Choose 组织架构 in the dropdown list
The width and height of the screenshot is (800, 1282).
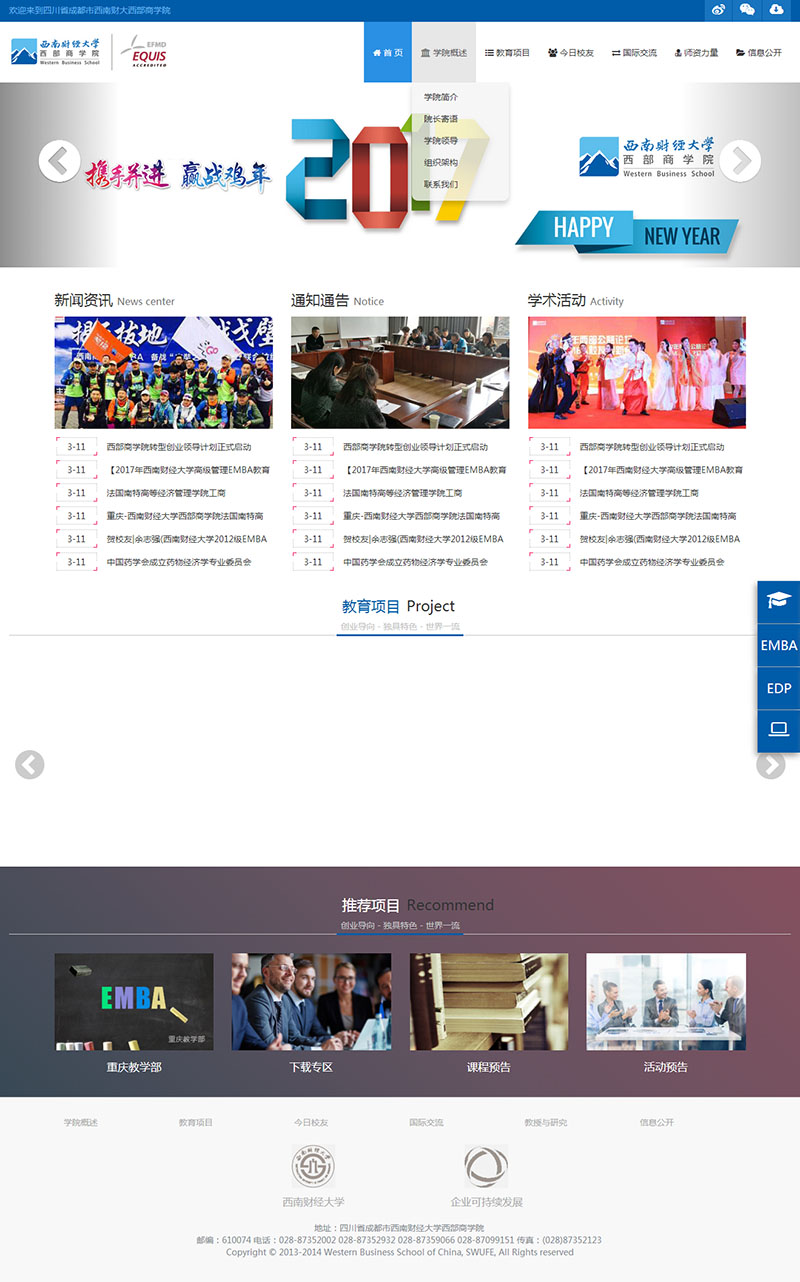tap(440, 163)
